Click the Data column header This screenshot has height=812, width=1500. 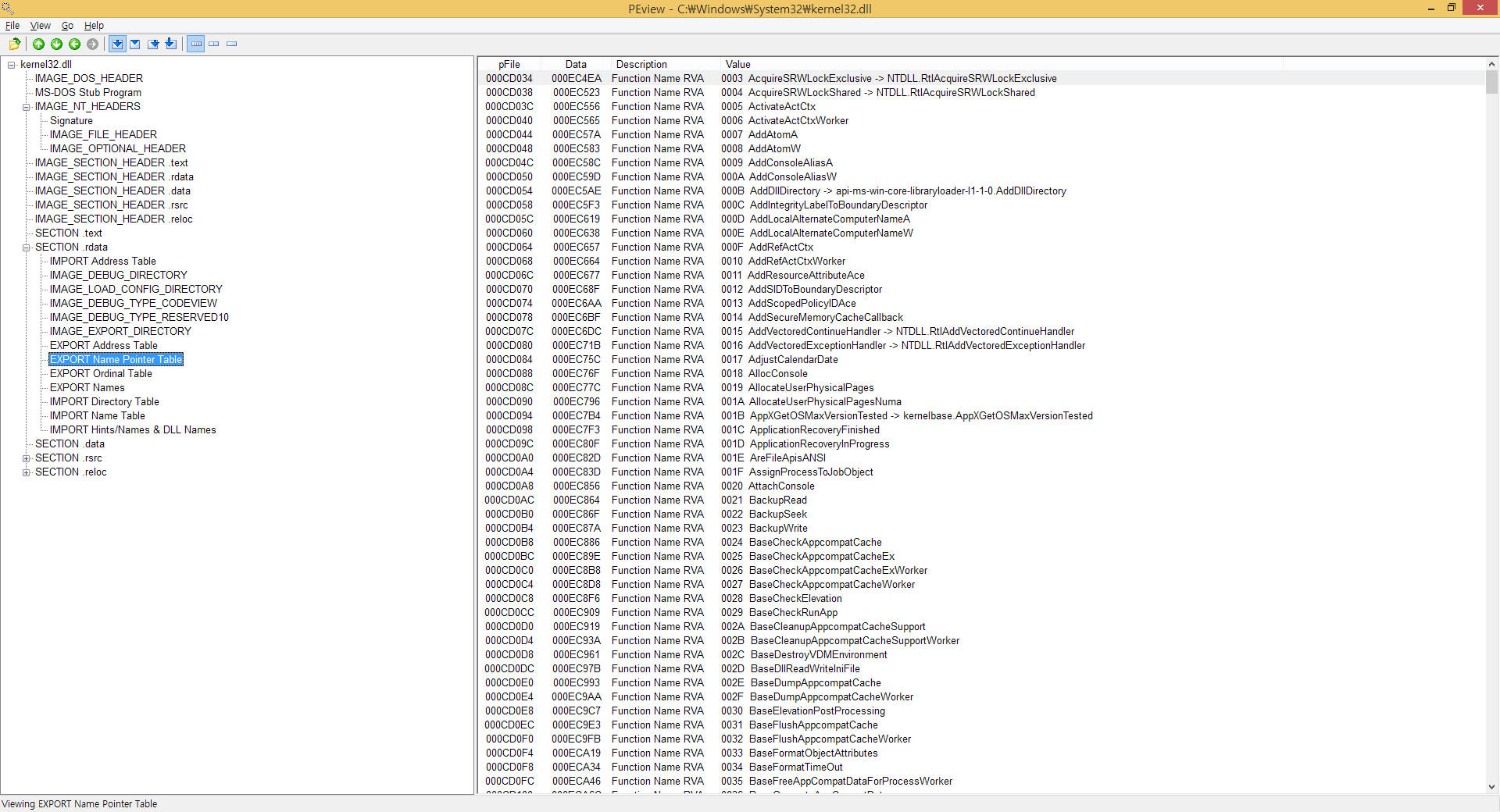tap(576, 65)
